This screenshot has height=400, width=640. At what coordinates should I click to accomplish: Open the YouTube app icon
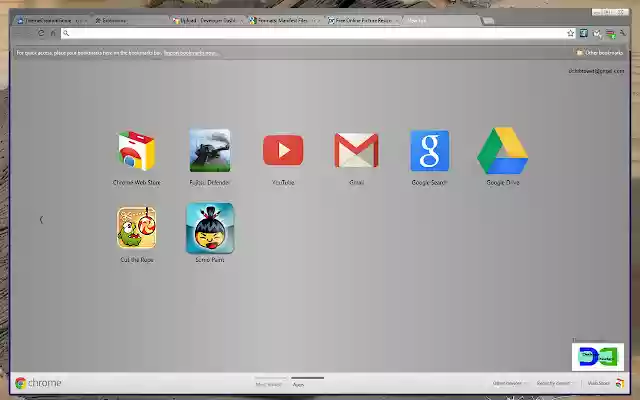coord(283,150)
